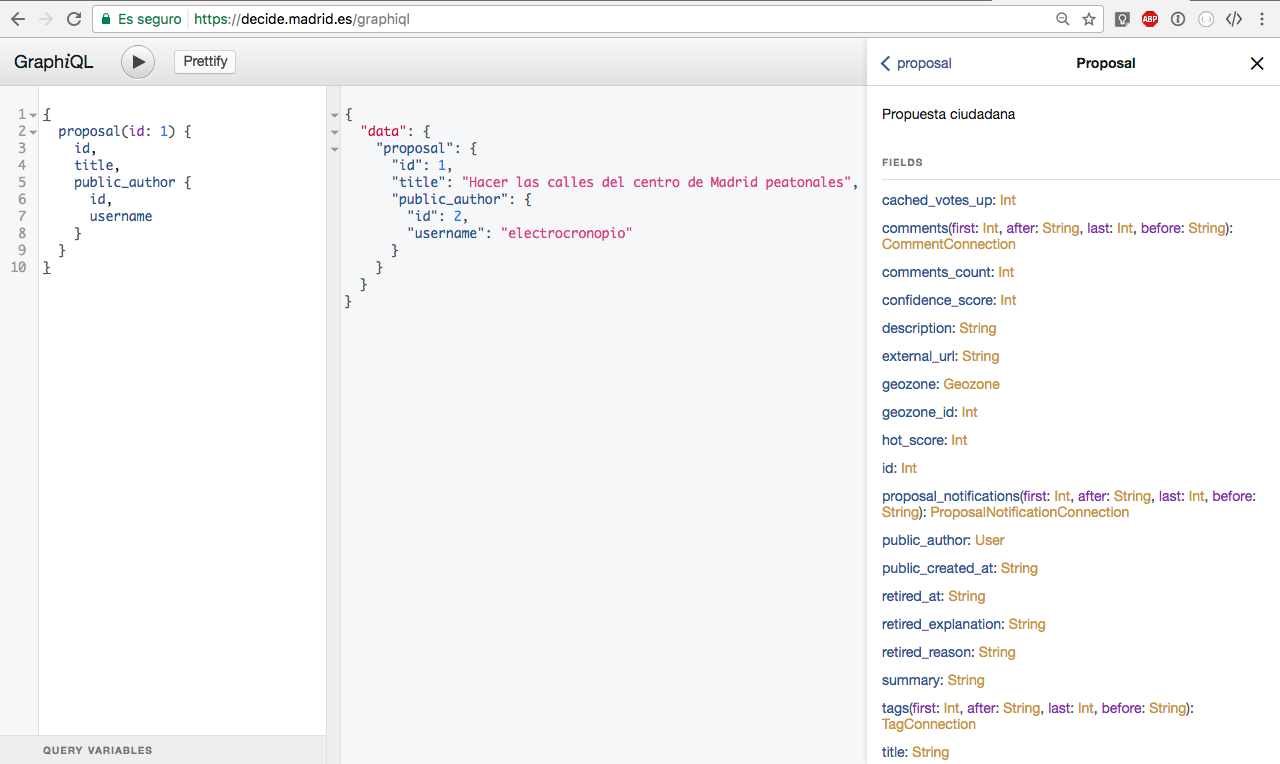Collapse the query with line 1 fold arrow

33,113
